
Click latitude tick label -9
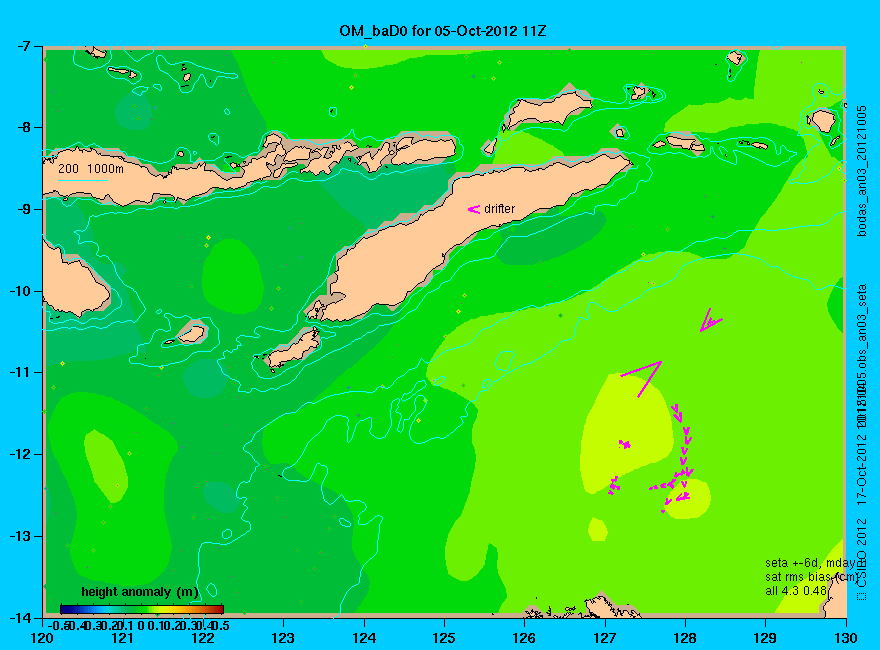click(26, 209)
